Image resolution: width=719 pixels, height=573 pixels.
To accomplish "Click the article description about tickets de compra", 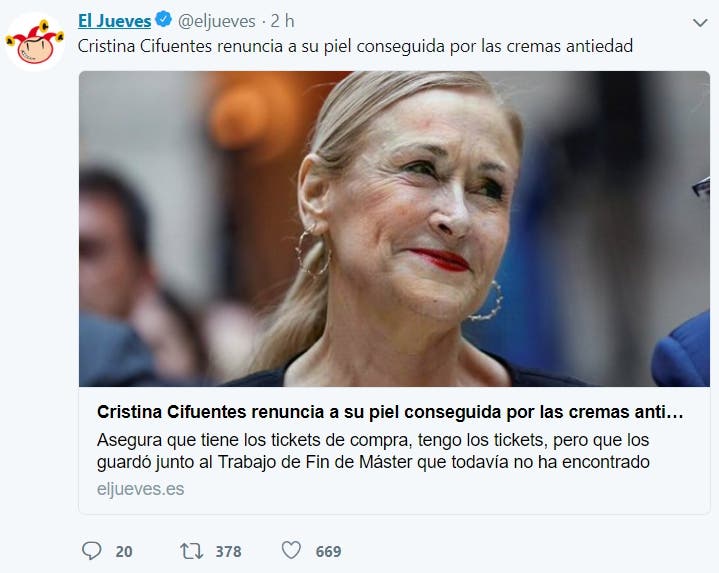I will coord(373,451).
